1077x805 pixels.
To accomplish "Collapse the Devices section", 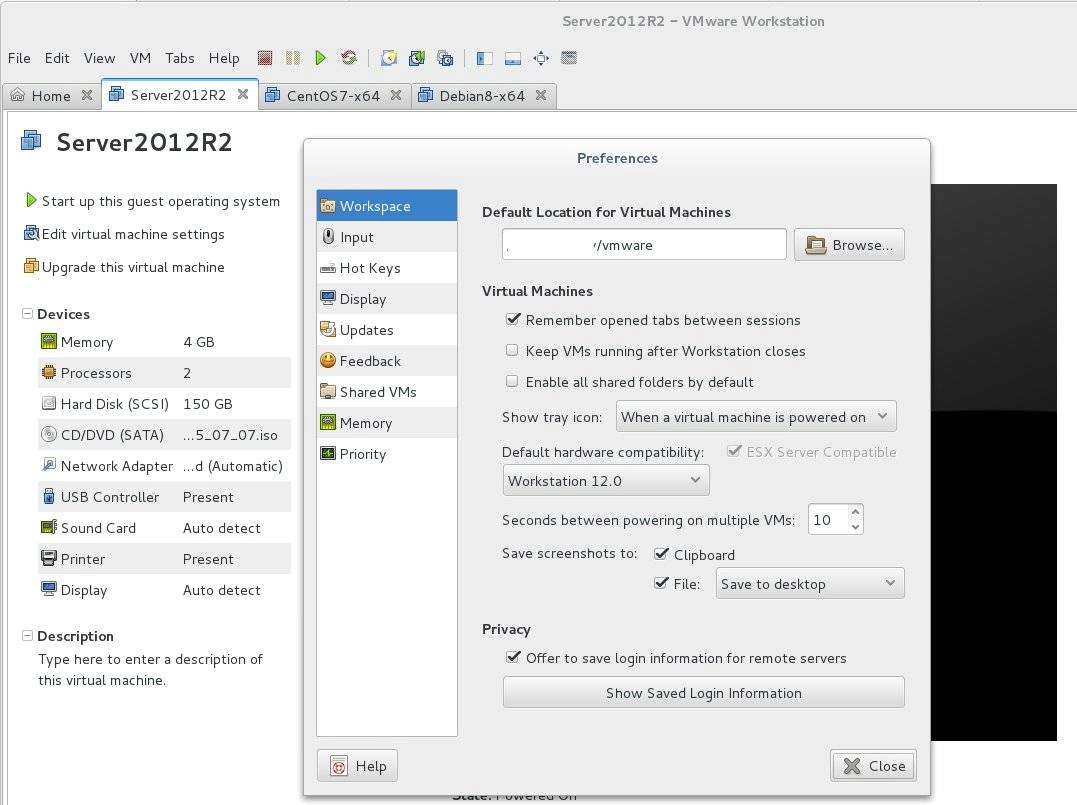I will pyautogui.click(x=27, y=313).
